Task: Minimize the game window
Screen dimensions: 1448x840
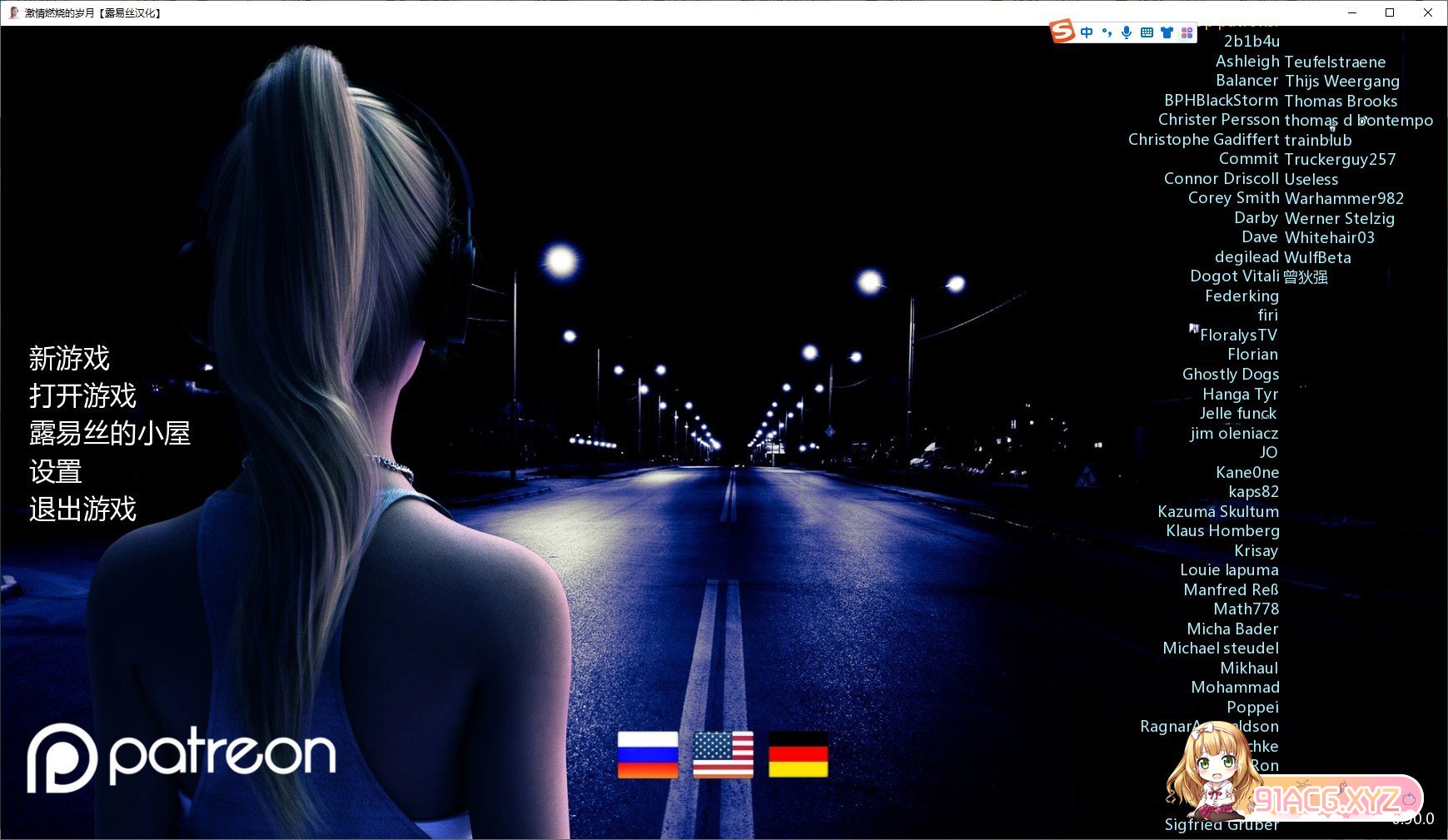Action: (x=1352, y=12)
